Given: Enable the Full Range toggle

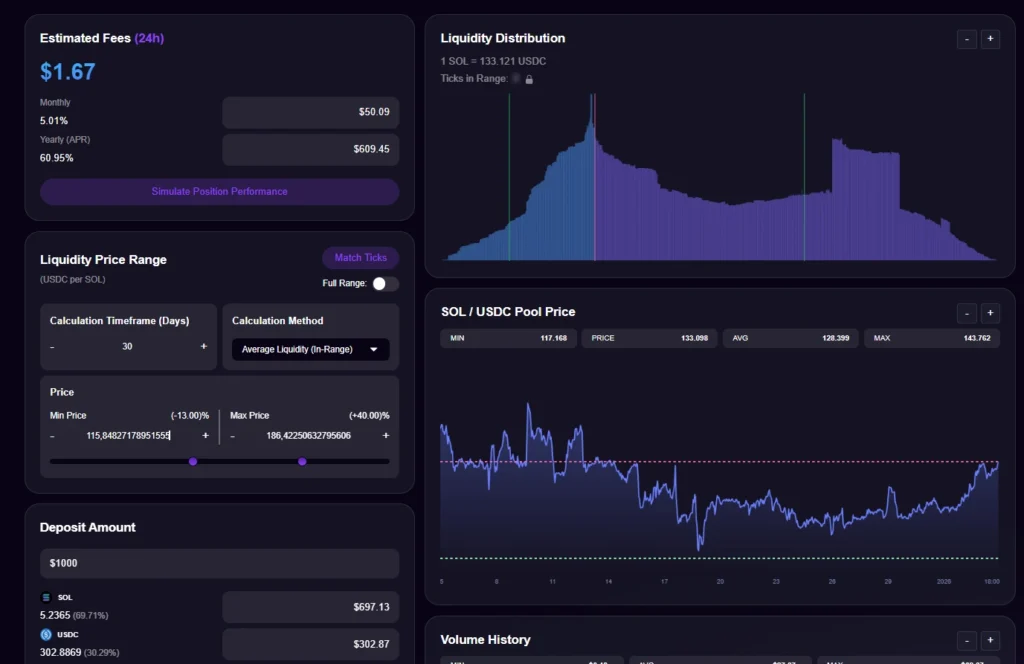Looking at the screenshot, I should point(385,284).
